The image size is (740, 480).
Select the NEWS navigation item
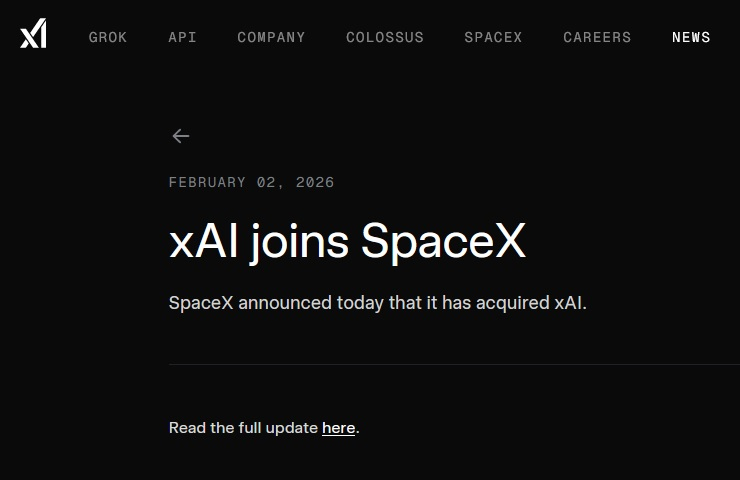[x=691, y=37]
